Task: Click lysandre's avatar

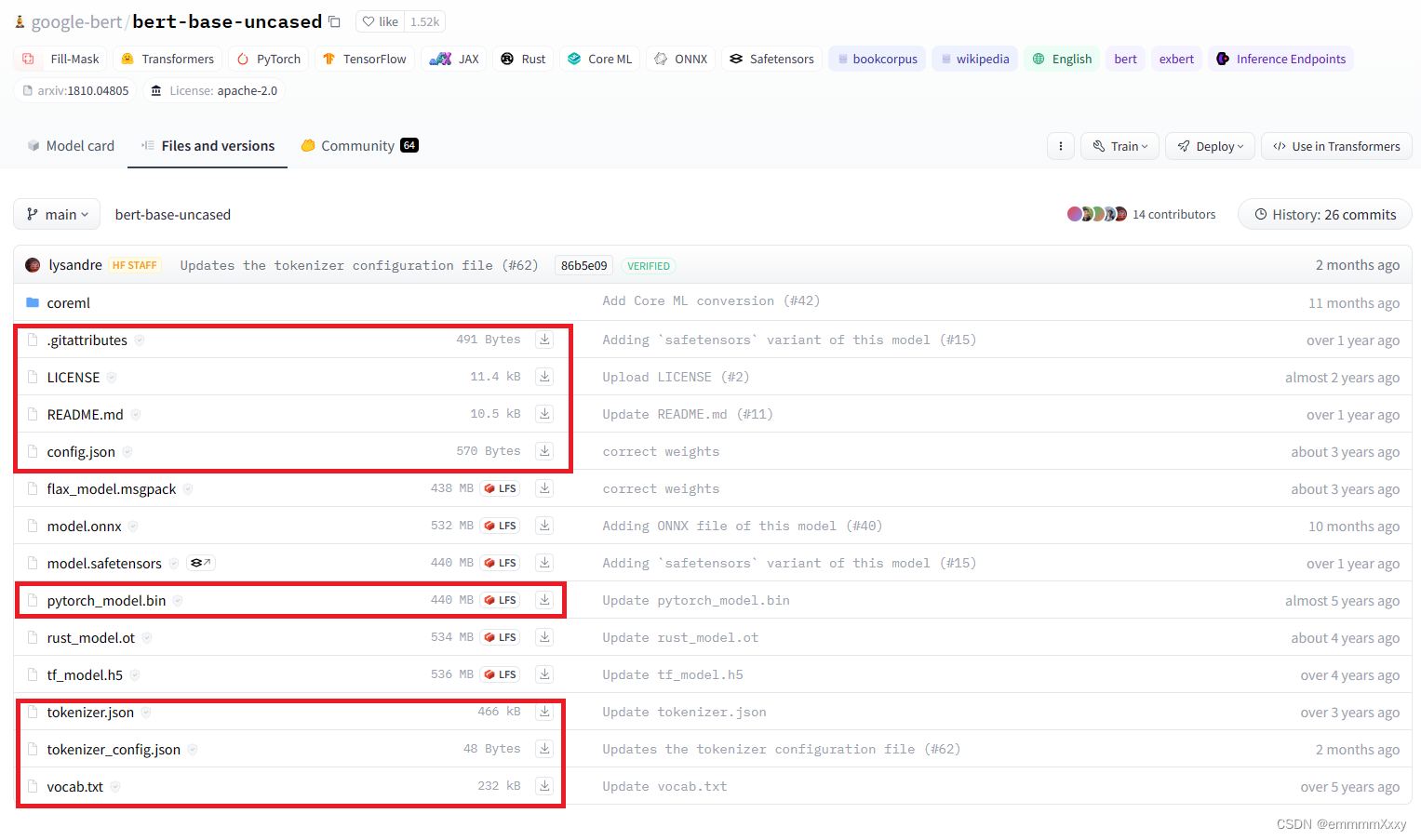Action: coord(33,265)
